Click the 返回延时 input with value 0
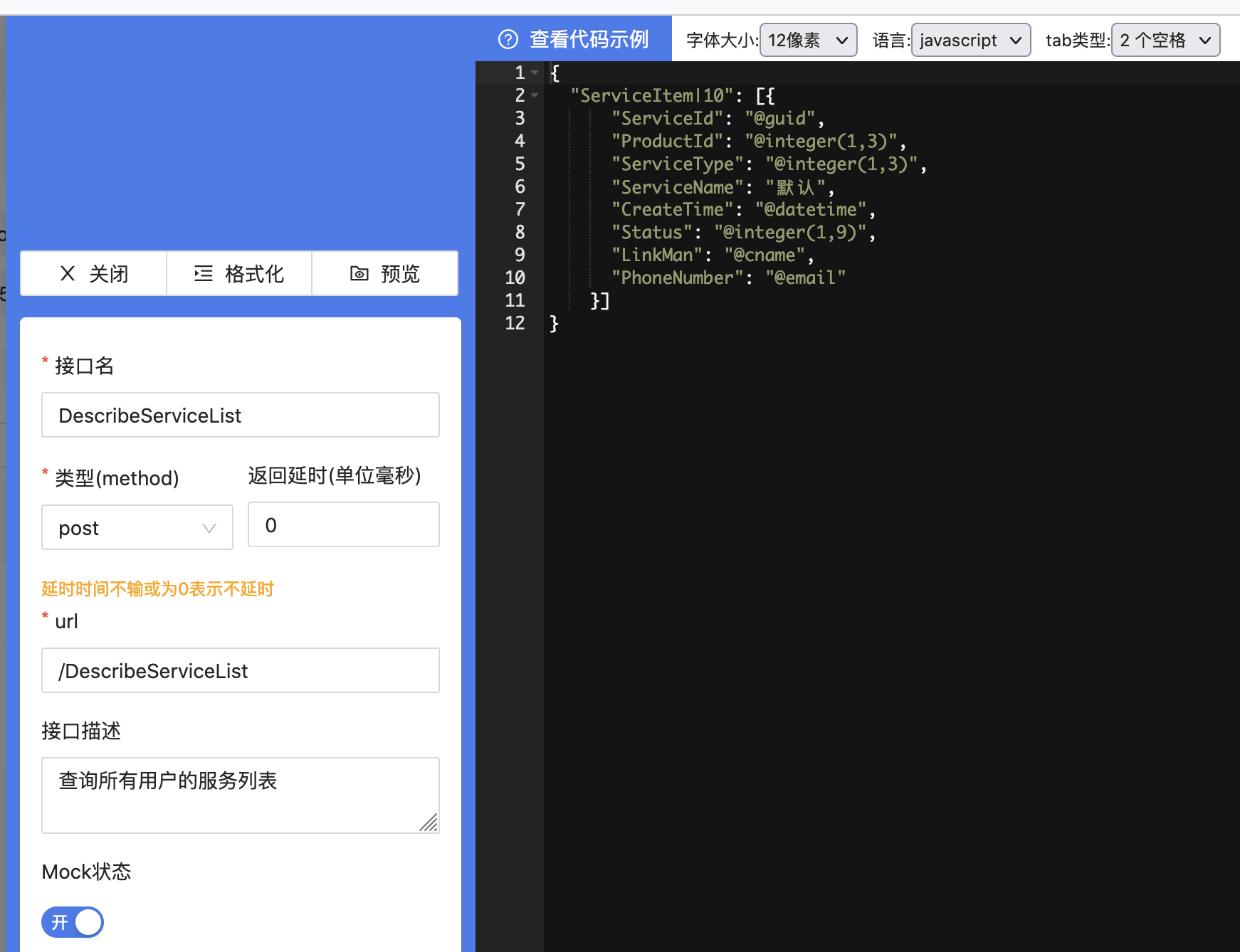 pyautogui.click(x=344, y=524)
